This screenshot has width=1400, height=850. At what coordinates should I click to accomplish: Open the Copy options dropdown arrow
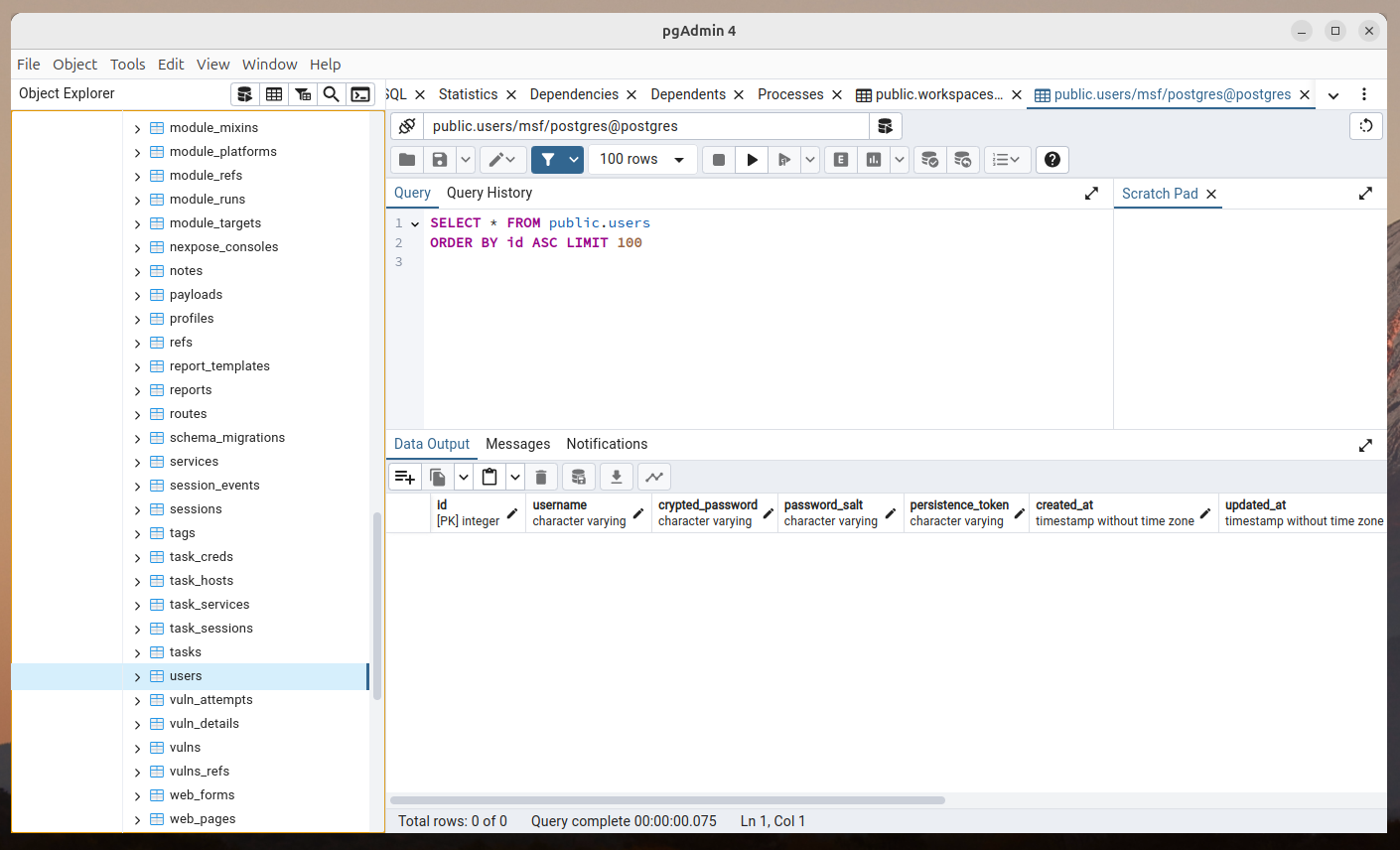click(x=464, y=478)
